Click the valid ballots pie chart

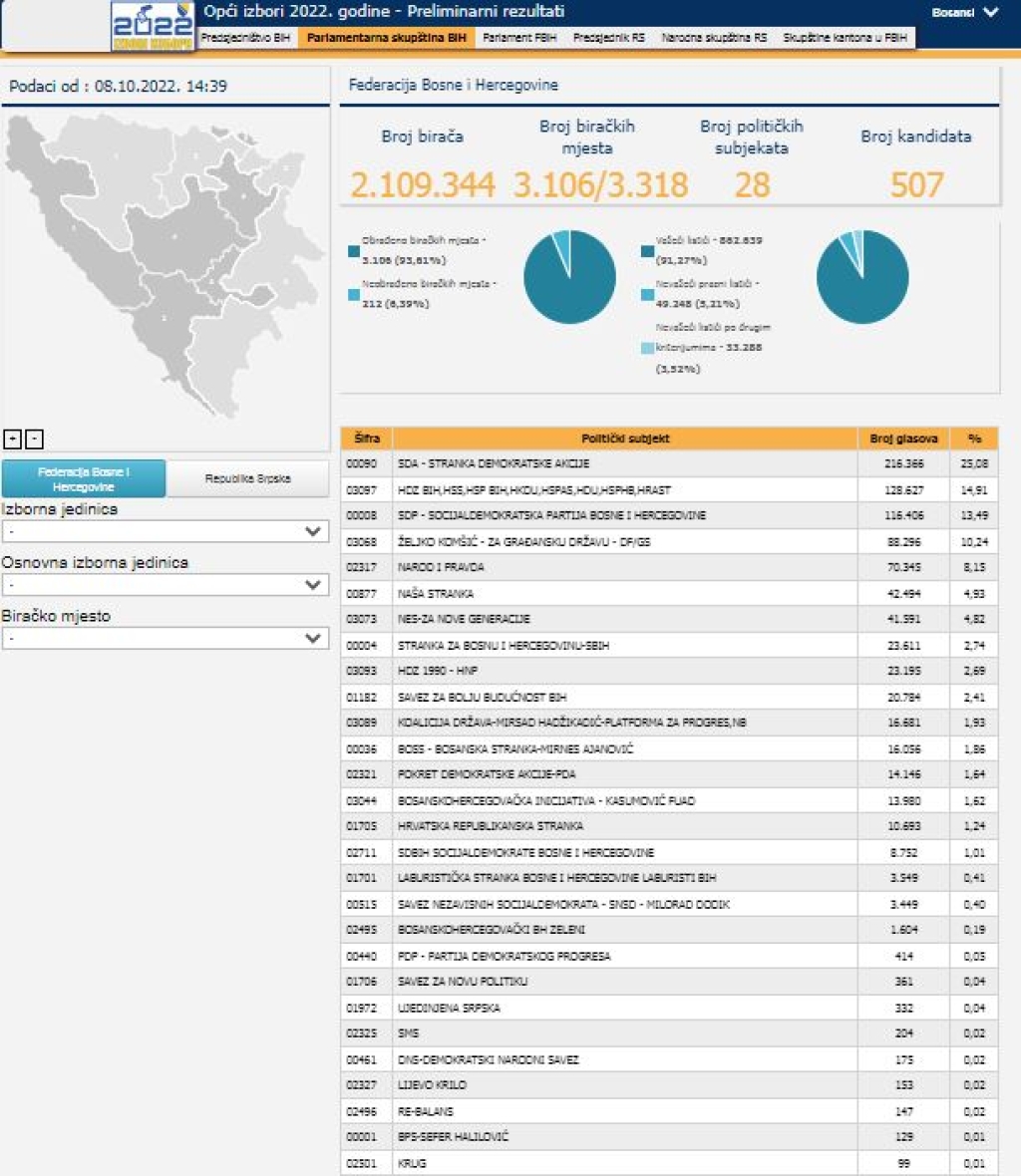point(861,277)
